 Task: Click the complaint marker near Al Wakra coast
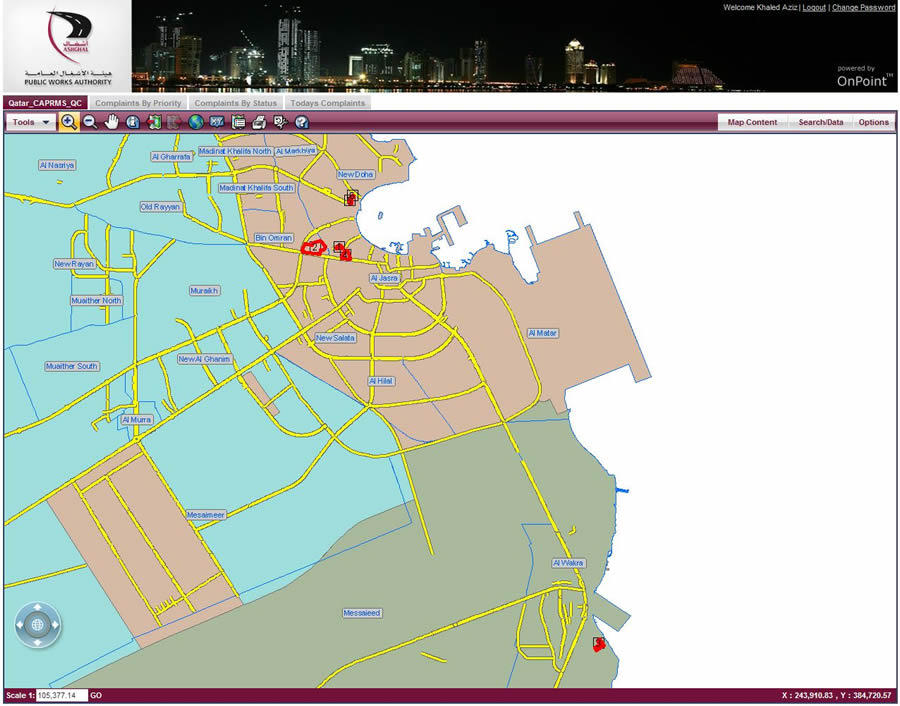coord(599,644)
